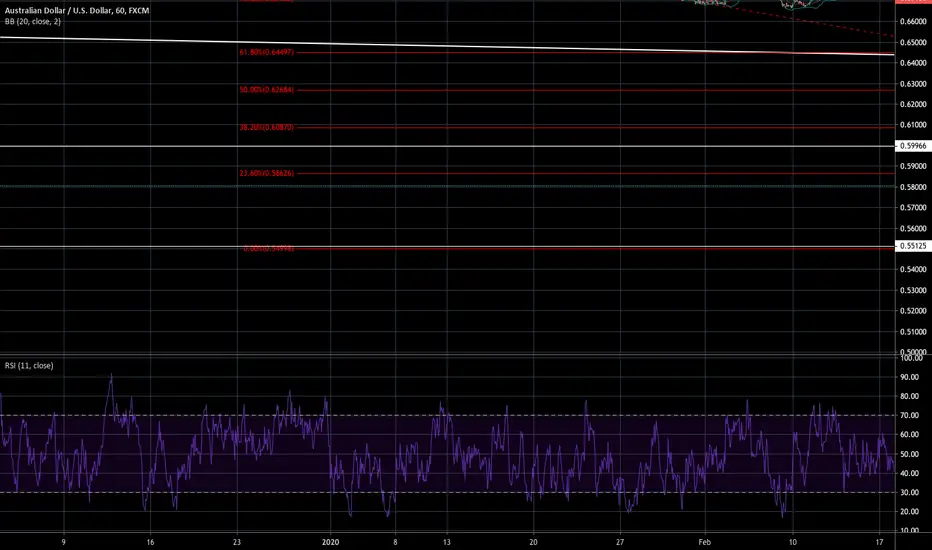Image resolution: width=932 pixels, height=550 pixels.
Task: Click the 0.63000 value on the price axis
Action: 914,84
